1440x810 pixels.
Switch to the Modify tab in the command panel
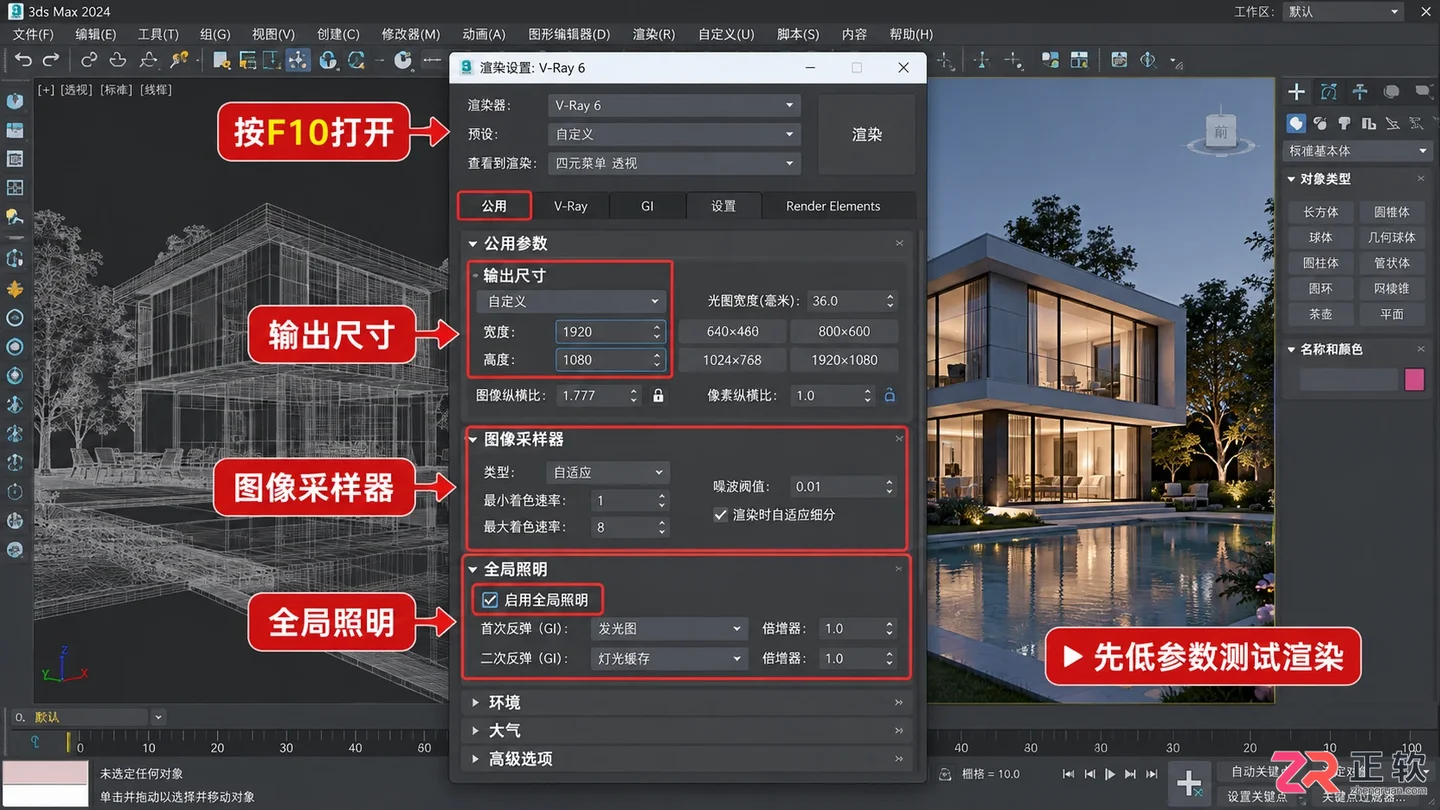[1328, 92]
